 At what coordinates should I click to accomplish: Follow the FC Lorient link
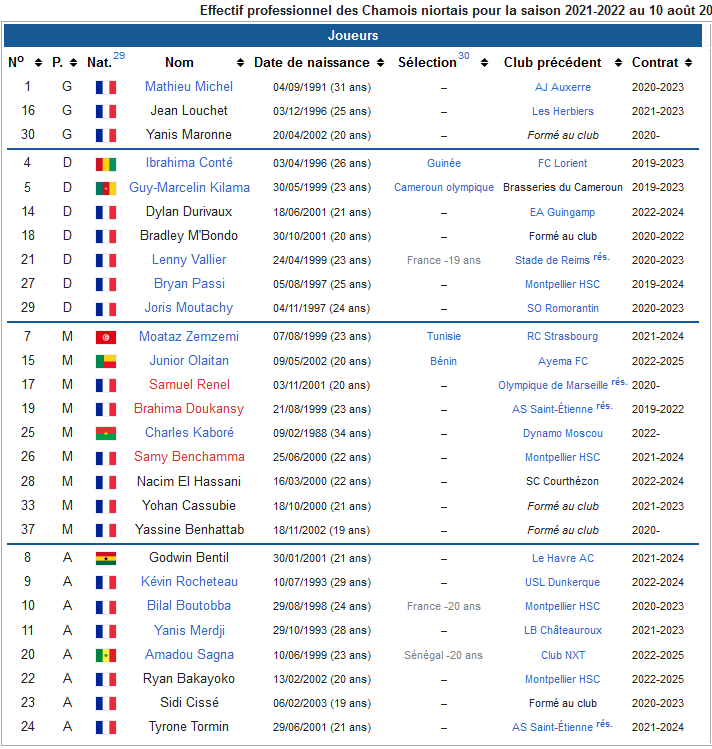click(563, 163)
